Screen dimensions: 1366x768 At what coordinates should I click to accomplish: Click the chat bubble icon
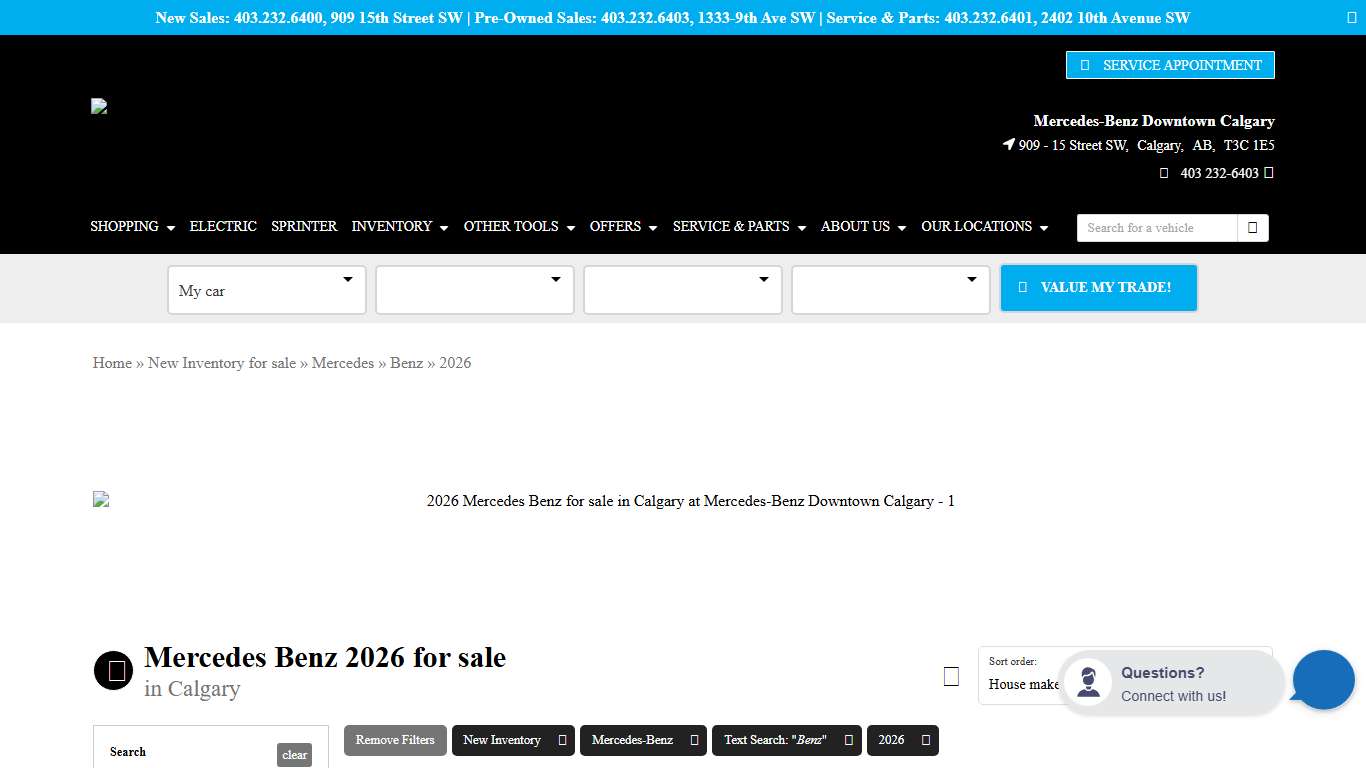(1322, 679)
